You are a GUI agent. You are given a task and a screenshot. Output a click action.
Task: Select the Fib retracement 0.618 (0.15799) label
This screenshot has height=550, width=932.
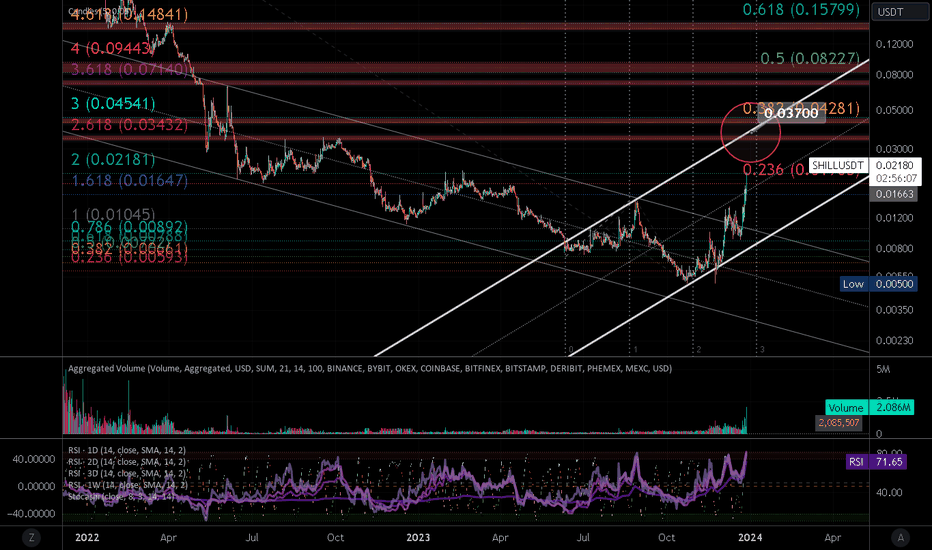[x=801, y=10]
